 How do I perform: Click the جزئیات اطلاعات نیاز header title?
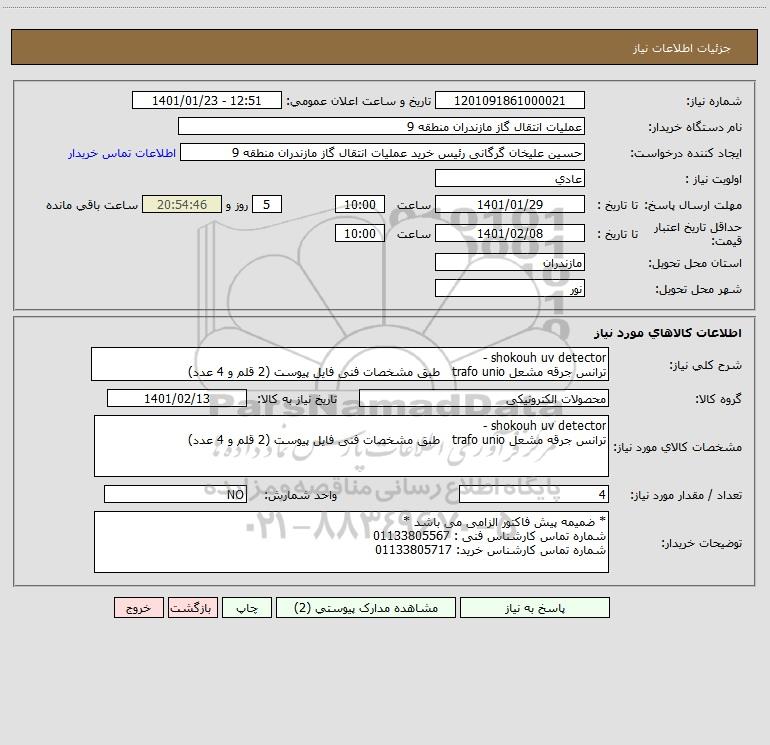pyautogui.click(x=682, y=48)
